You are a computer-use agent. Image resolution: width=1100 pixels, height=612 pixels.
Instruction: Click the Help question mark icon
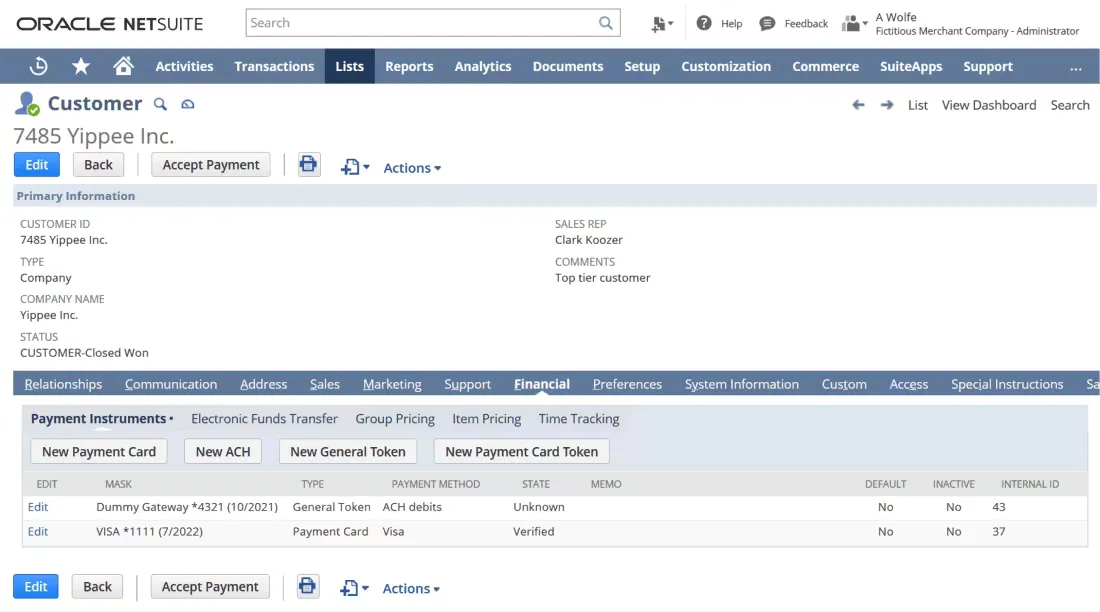tap(704, 23)
